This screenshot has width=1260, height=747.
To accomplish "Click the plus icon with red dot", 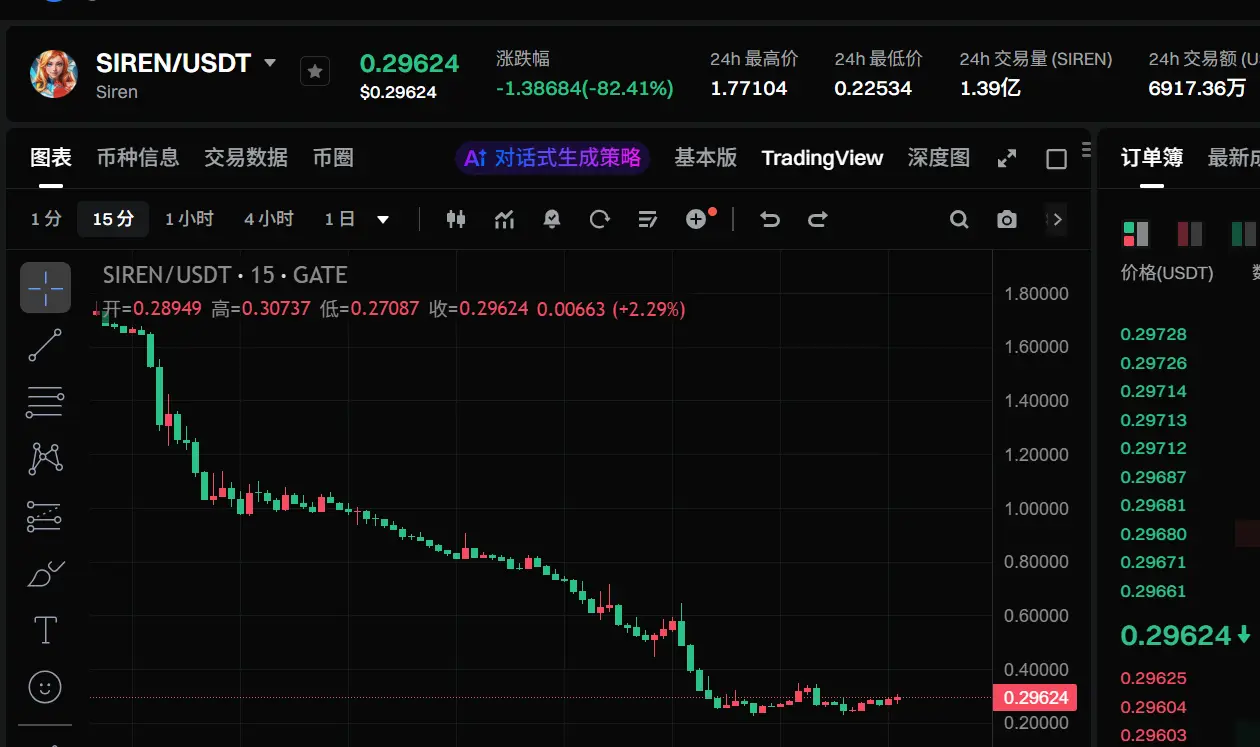I will pyautogui.click(x=699, y=218).
